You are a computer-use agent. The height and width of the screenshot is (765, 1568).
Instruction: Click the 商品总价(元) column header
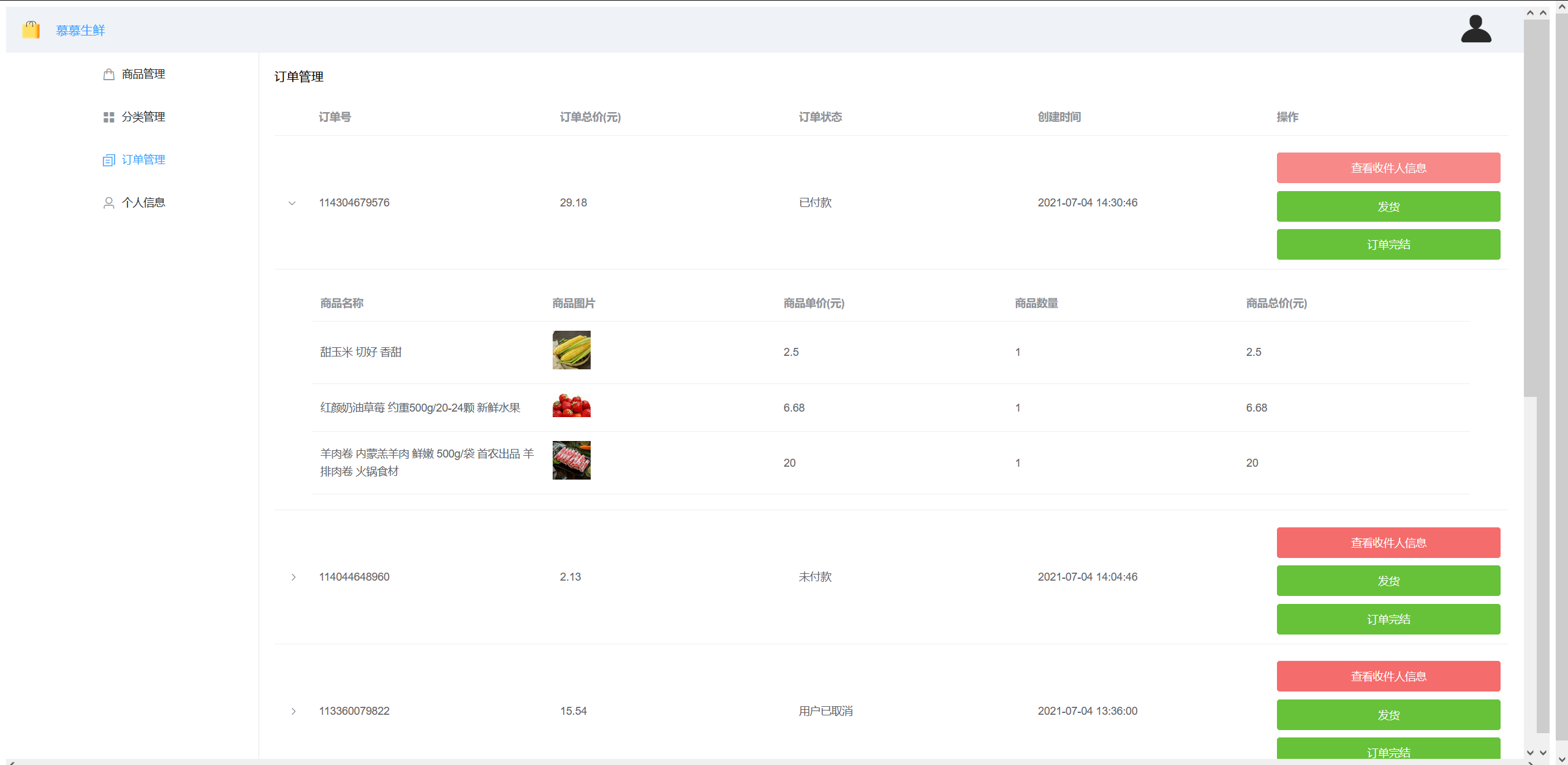(1276, 303)
